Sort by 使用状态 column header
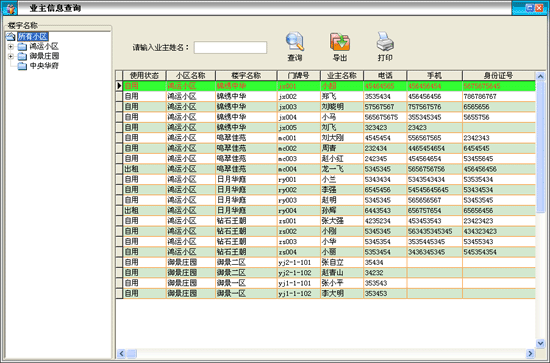Image resolution: width=550 pixels, height=363 pixels. pyautogui.click(x=144, y=75)
